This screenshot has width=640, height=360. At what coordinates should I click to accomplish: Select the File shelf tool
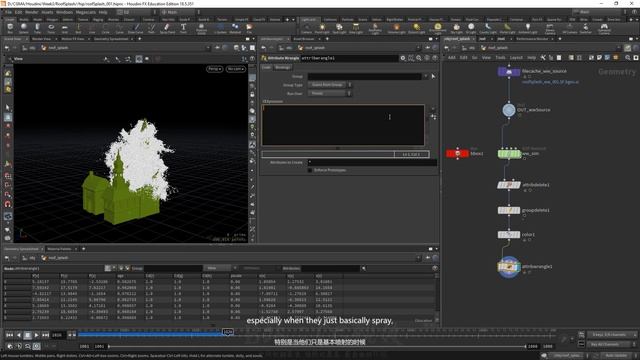[249, 28]
